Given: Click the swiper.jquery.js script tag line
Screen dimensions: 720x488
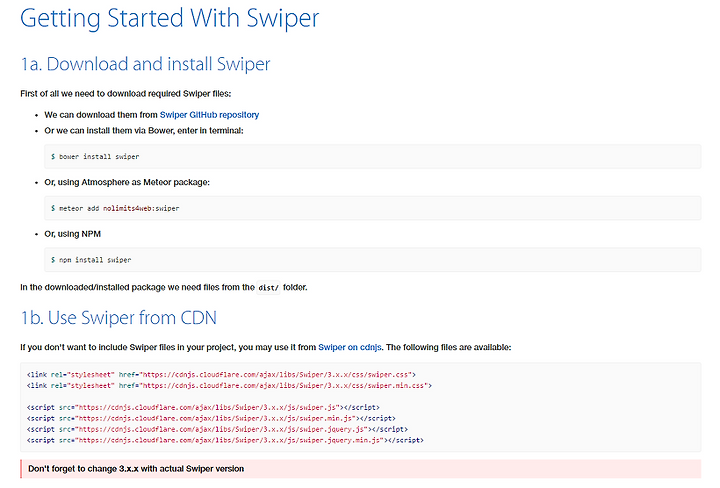Looking at the screenshot, I should coord(217,429).
